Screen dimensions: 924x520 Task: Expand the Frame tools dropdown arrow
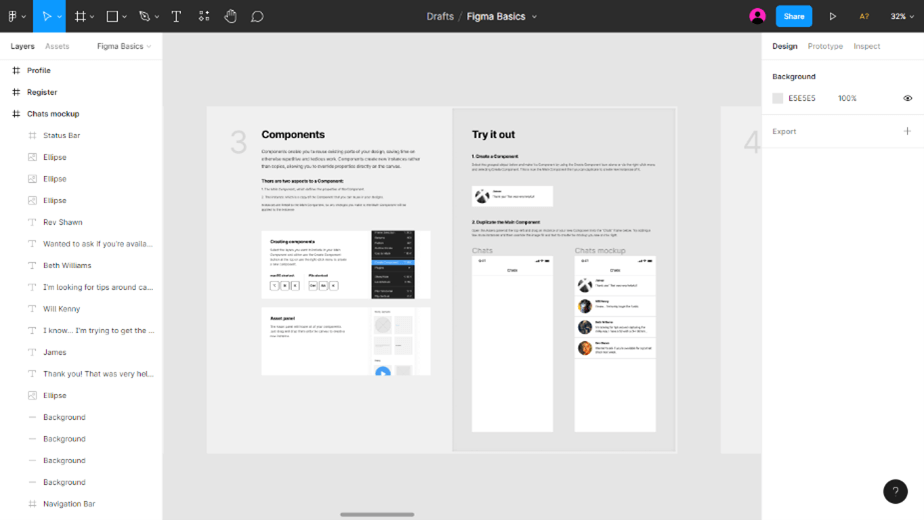click(92, 17)
